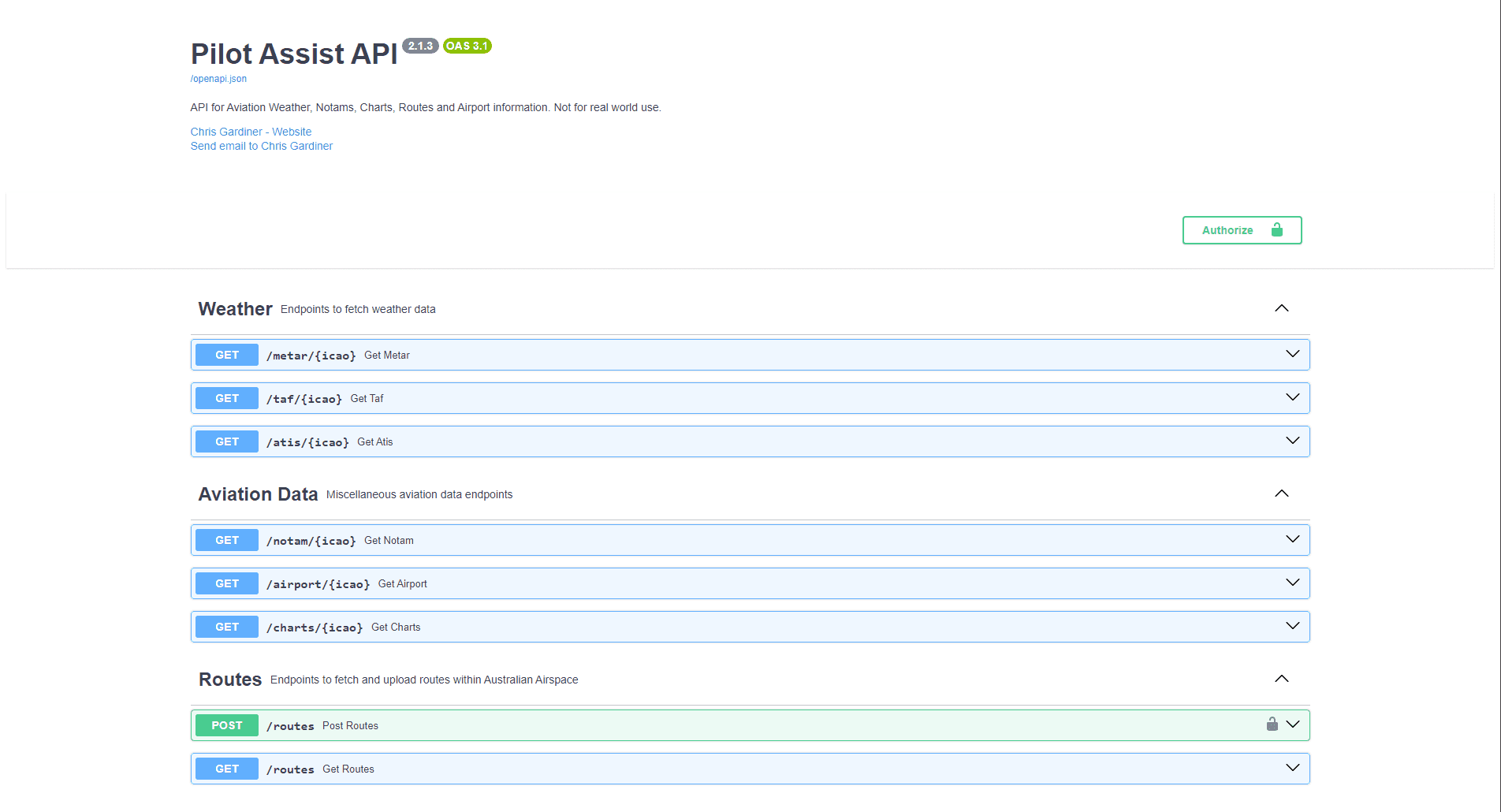Click 'Endpoints to fetch weather data' description
The image size is (1501, 812).
click(358, 309)
